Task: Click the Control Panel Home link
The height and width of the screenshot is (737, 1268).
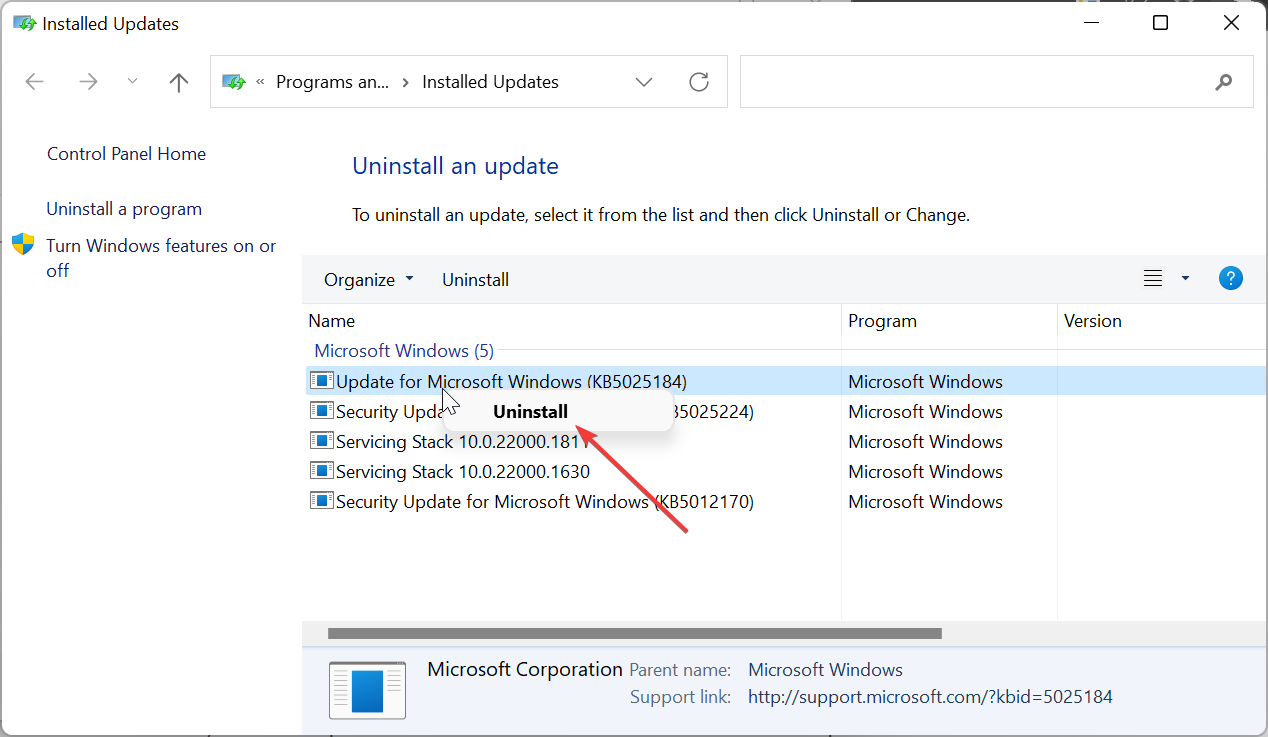Action: [126, 153]
